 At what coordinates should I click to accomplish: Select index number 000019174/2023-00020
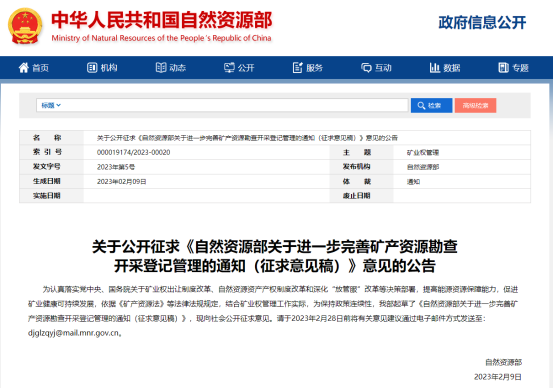click(x=133, y=152)
